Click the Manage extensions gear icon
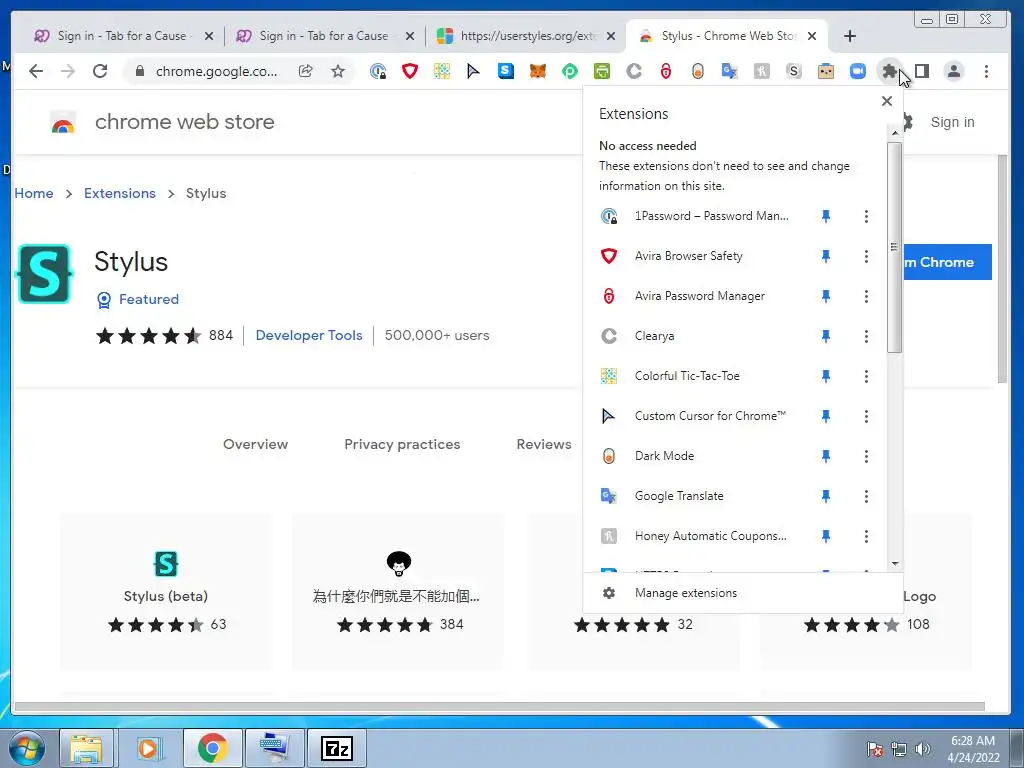Image resolution: width=1024 pixels, height=768 pixels. [609, 593]
